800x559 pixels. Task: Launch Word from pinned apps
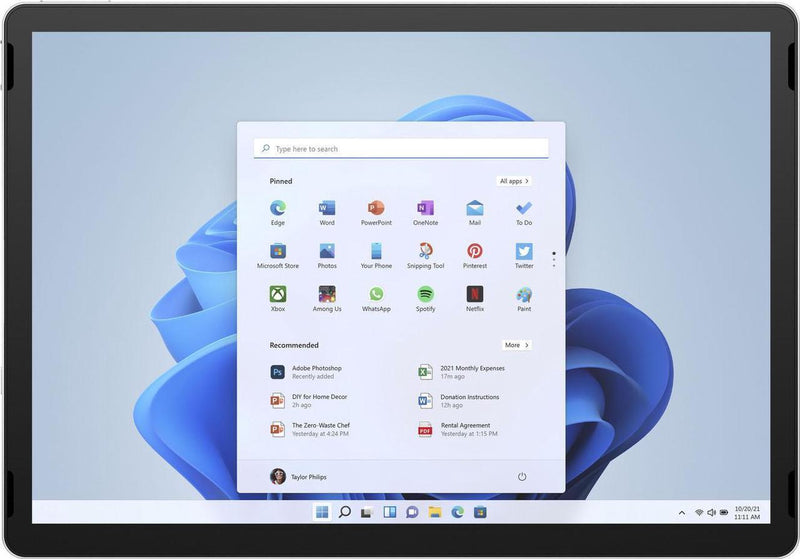pyautogui.click(x=327, y=213)
